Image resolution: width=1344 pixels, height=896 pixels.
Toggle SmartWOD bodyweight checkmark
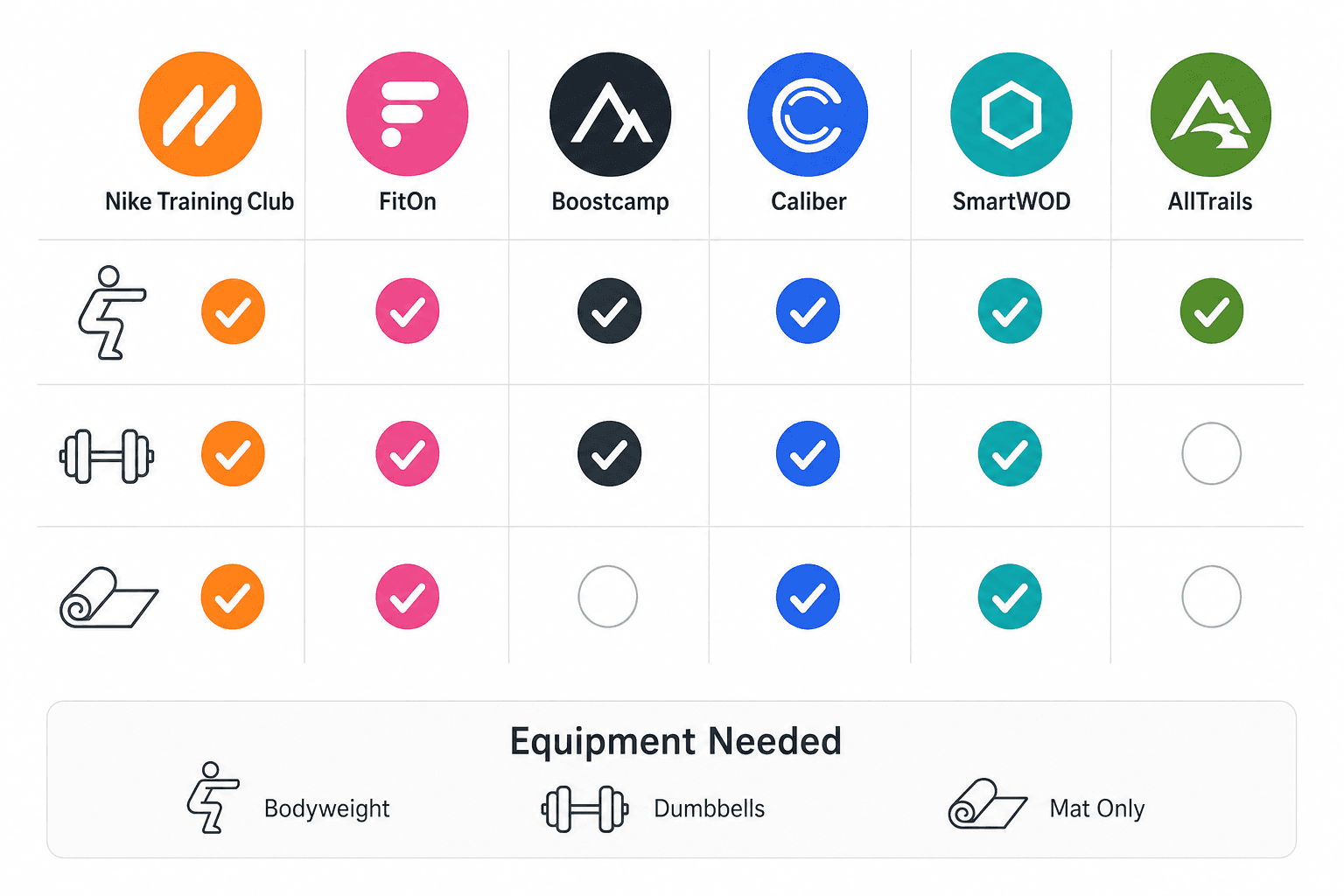pos(1010,311)
